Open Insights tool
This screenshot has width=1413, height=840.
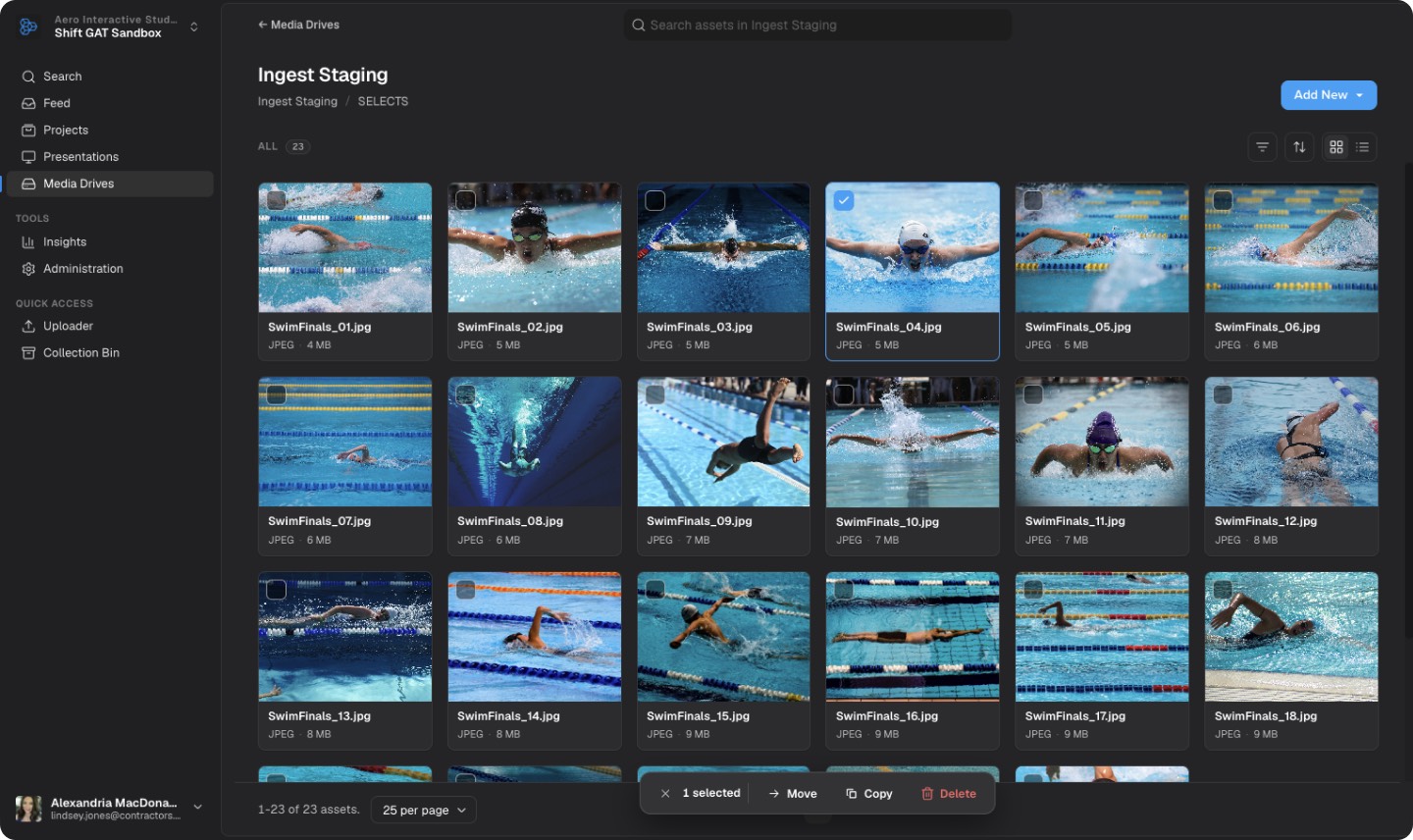click(110, 242)
